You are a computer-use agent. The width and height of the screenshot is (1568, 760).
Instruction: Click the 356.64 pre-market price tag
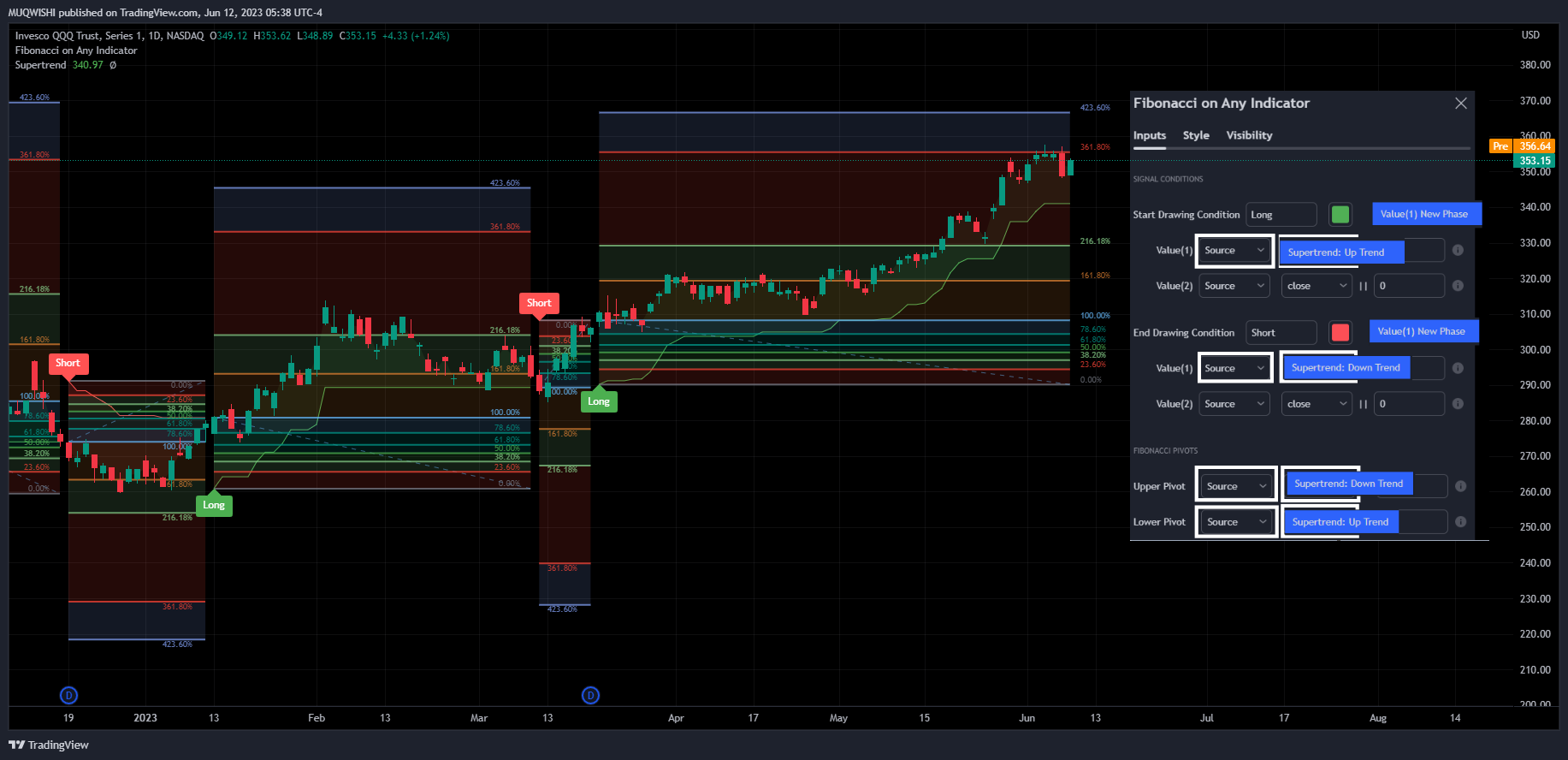[x=1535, y=146]
